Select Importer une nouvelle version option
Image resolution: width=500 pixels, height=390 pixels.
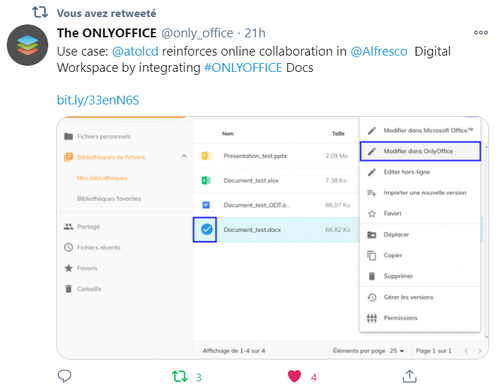(420, 193)
